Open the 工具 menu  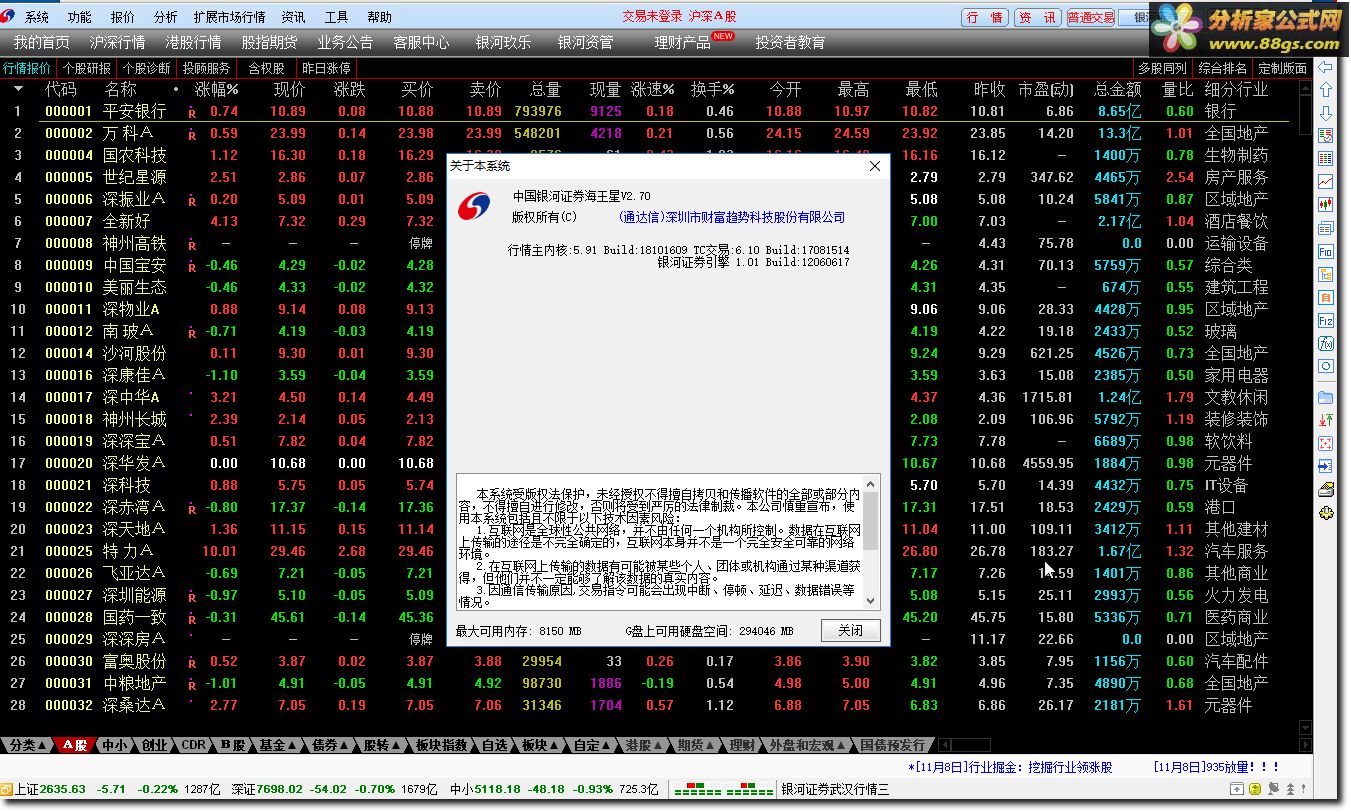[337, 17]
